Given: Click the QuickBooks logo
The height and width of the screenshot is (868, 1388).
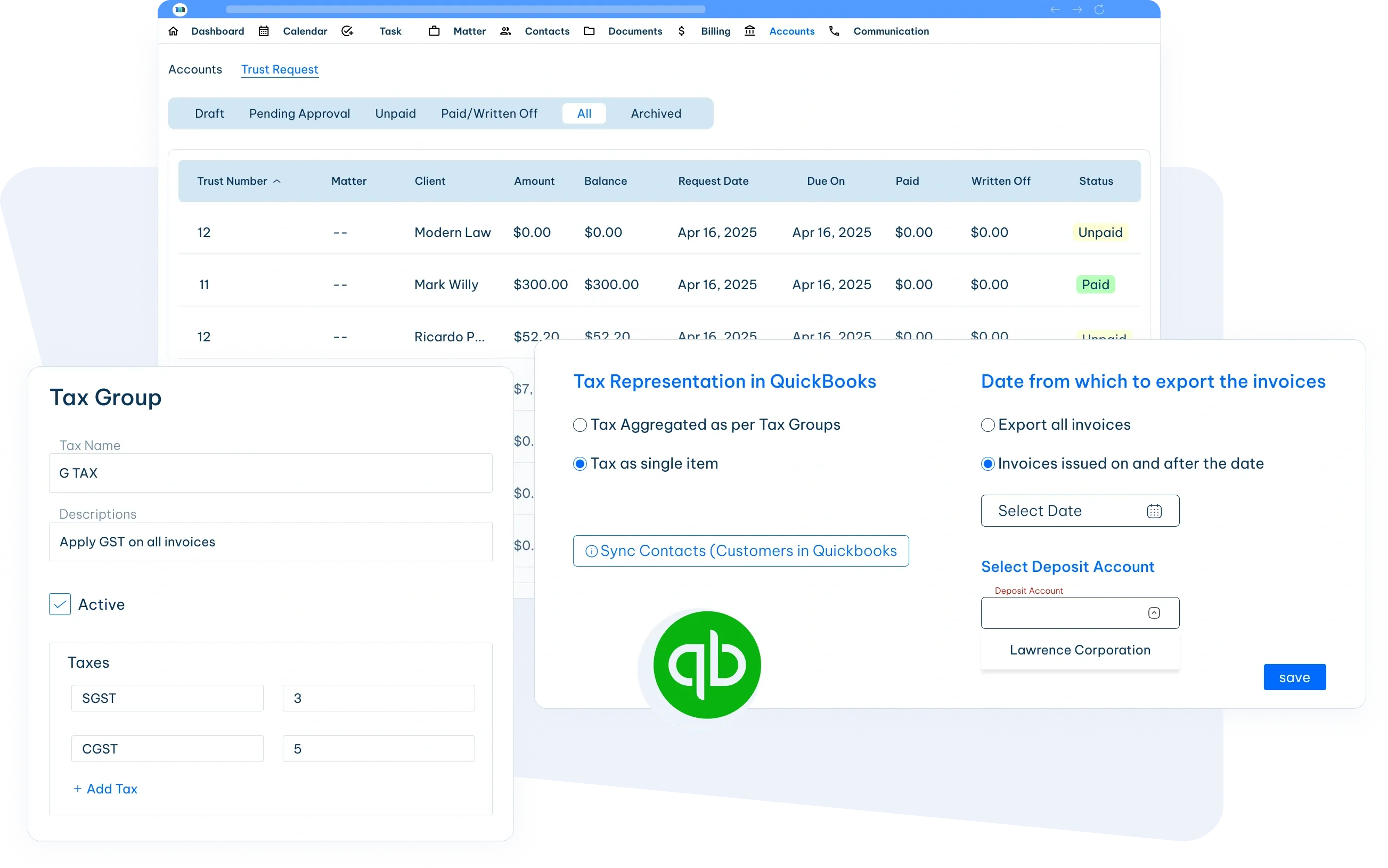Looking at the screenshot, I should tap(707, 665).
